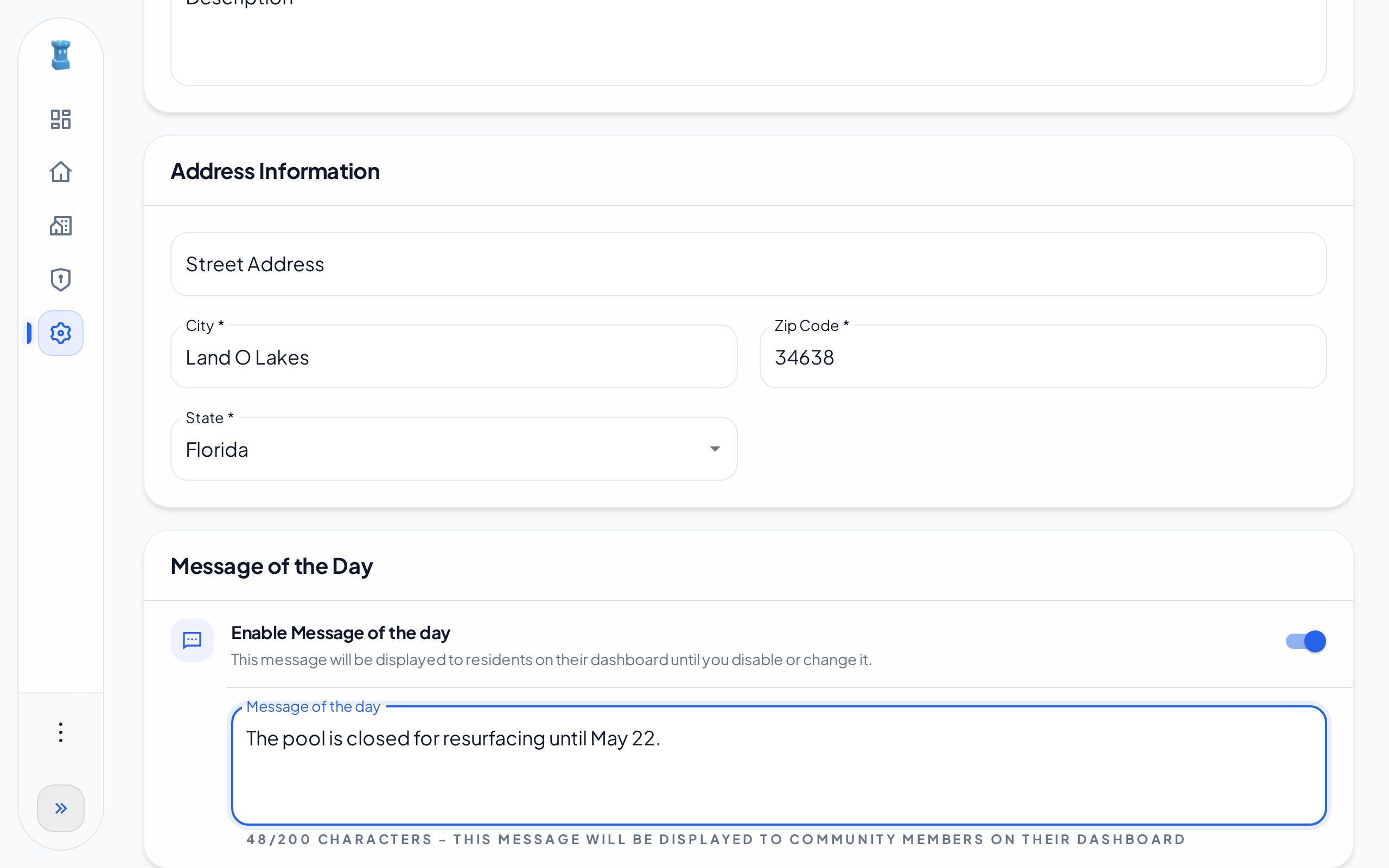Click the Street Address input field
This screenshot has width=1389, height=868.
(748, 264)
